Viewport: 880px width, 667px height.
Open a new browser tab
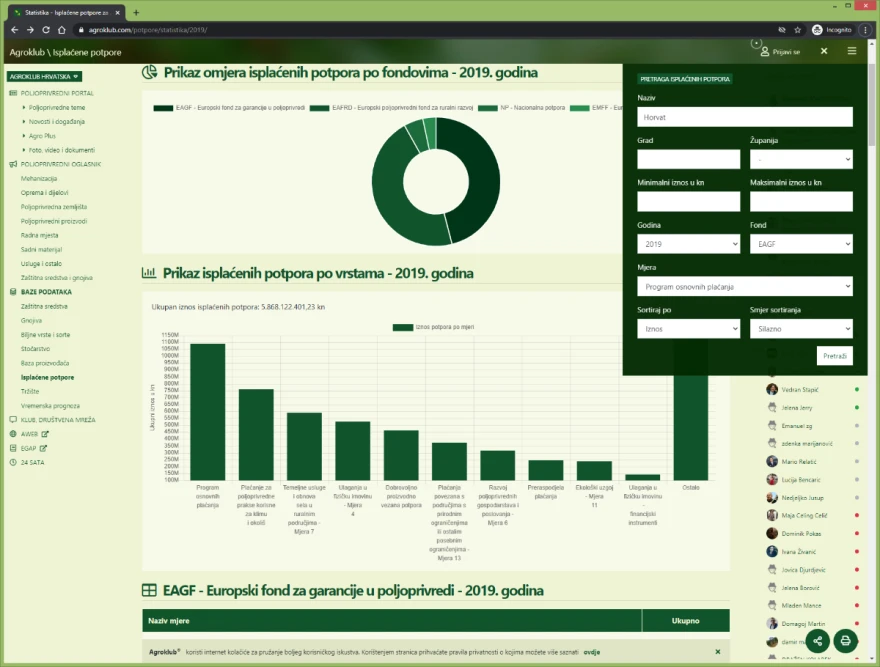coord(136,12)
